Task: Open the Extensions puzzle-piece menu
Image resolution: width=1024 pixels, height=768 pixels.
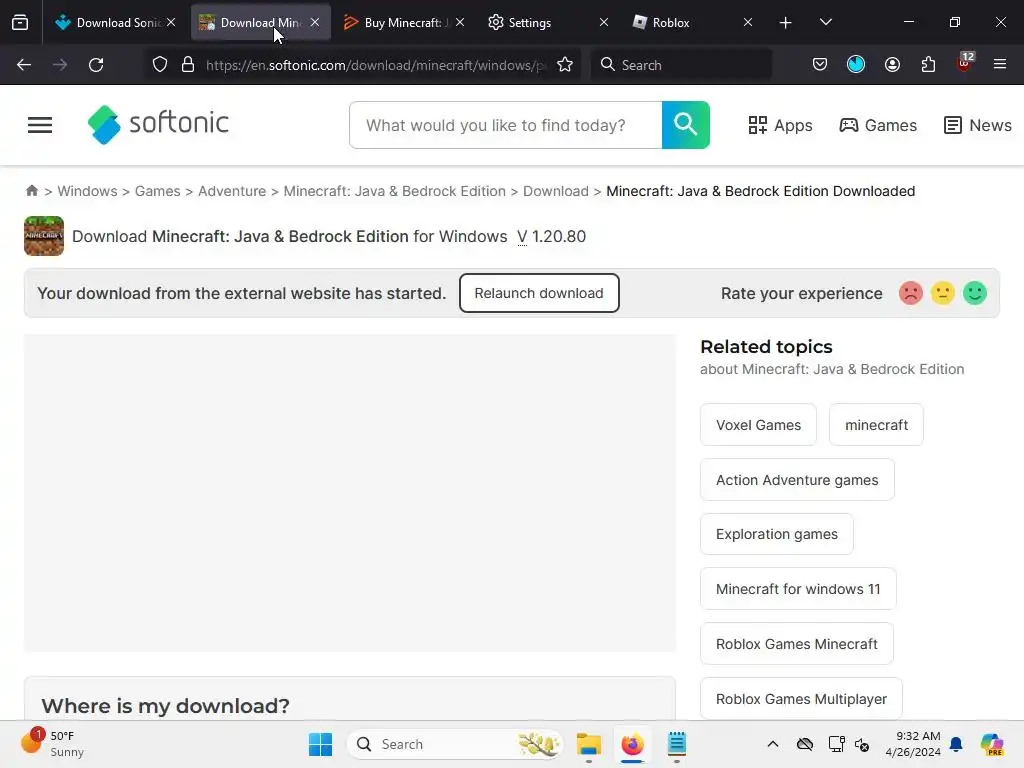Action: [x=928, y=64]
